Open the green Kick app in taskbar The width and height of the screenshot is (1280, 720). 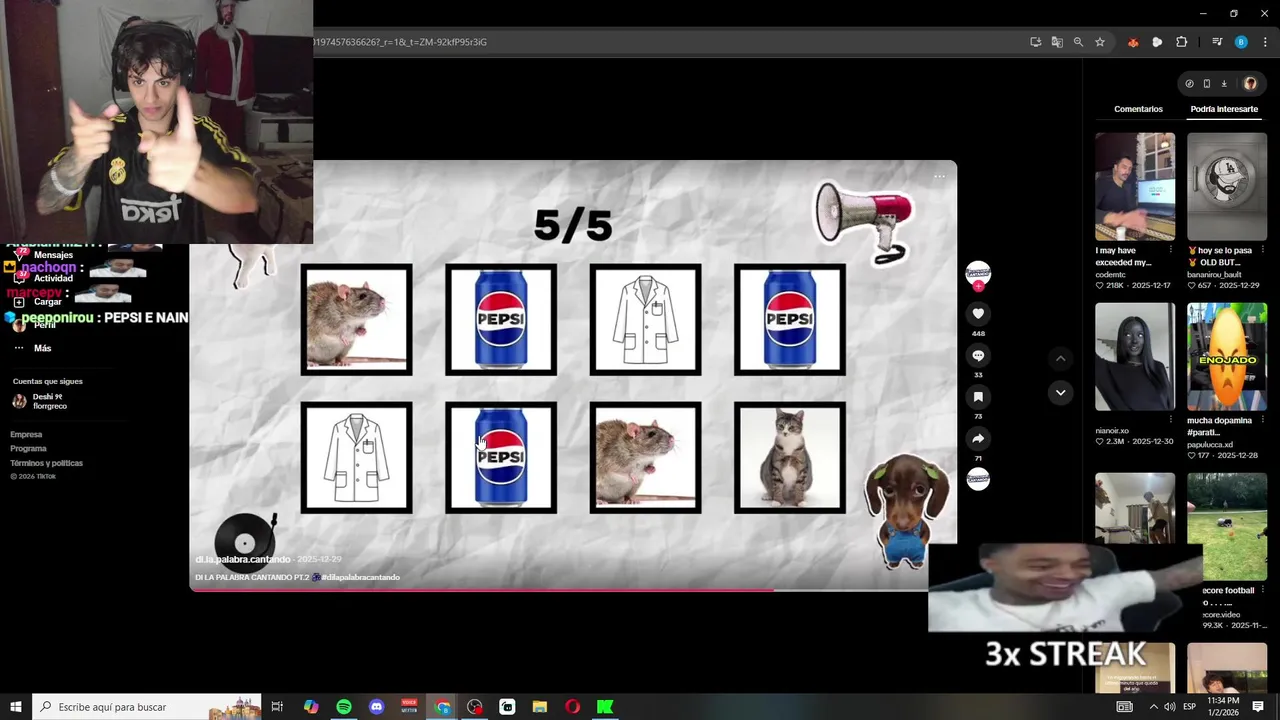coord(605,707)
